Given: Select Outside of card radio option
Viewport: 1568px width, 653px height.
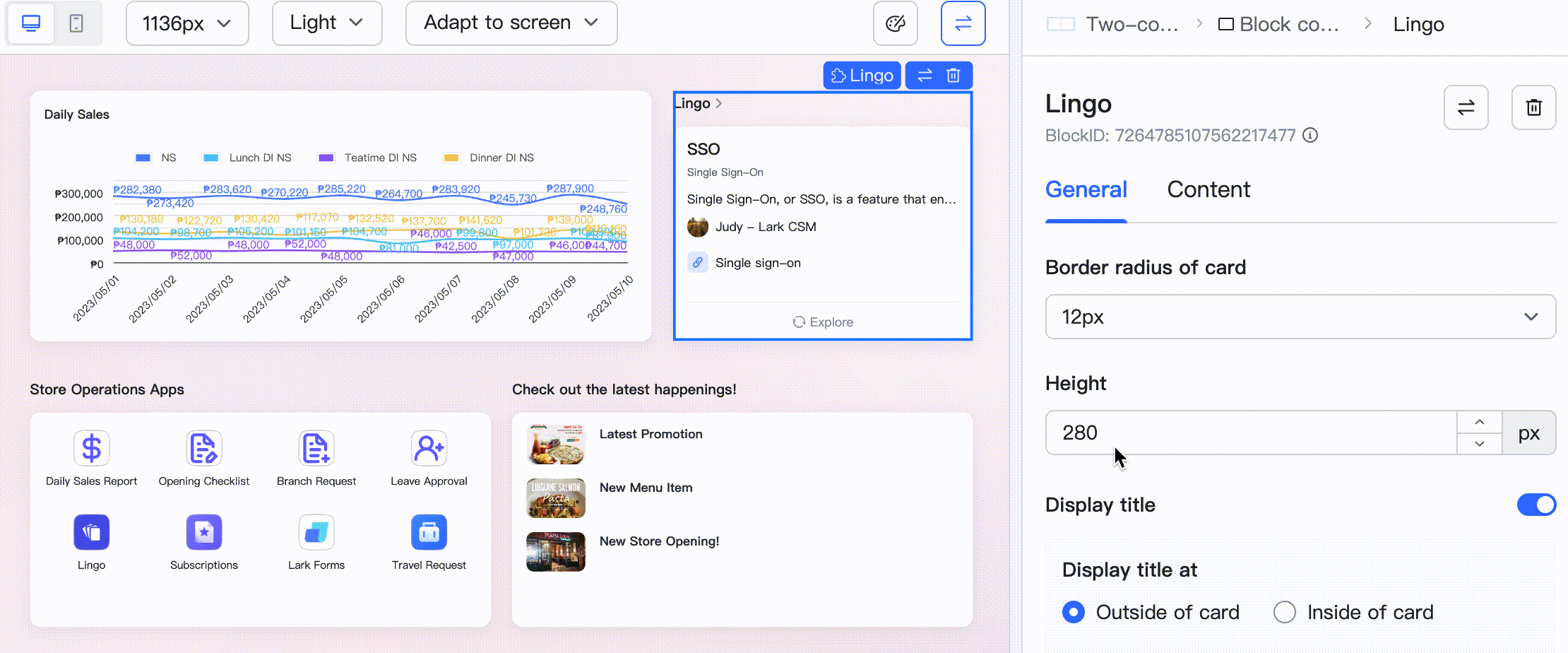Looking at the screenshot, I should pos(1074,612).
